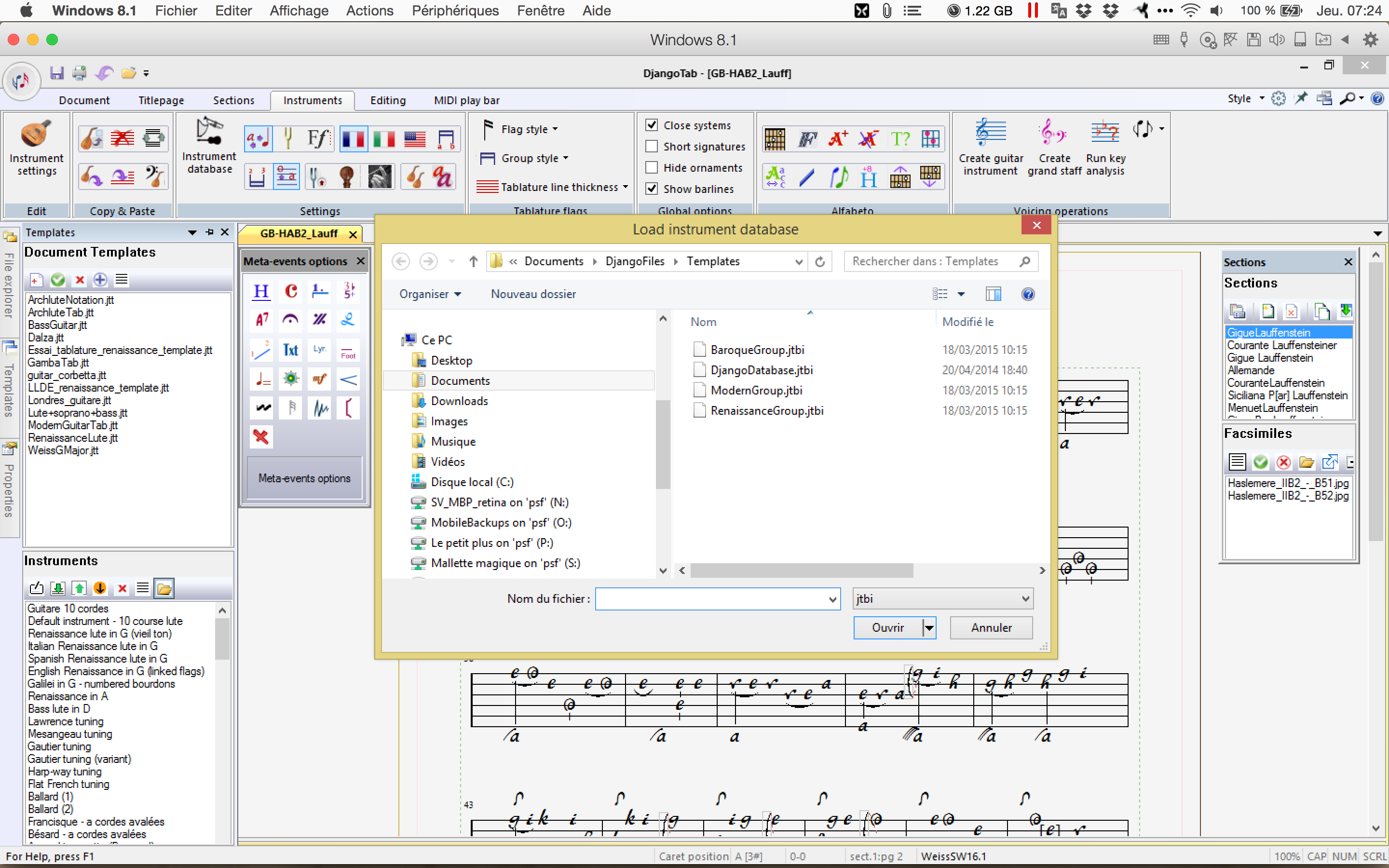
Task: Select BaroqueGroup.jtbi file
Action: click(757, 350)
